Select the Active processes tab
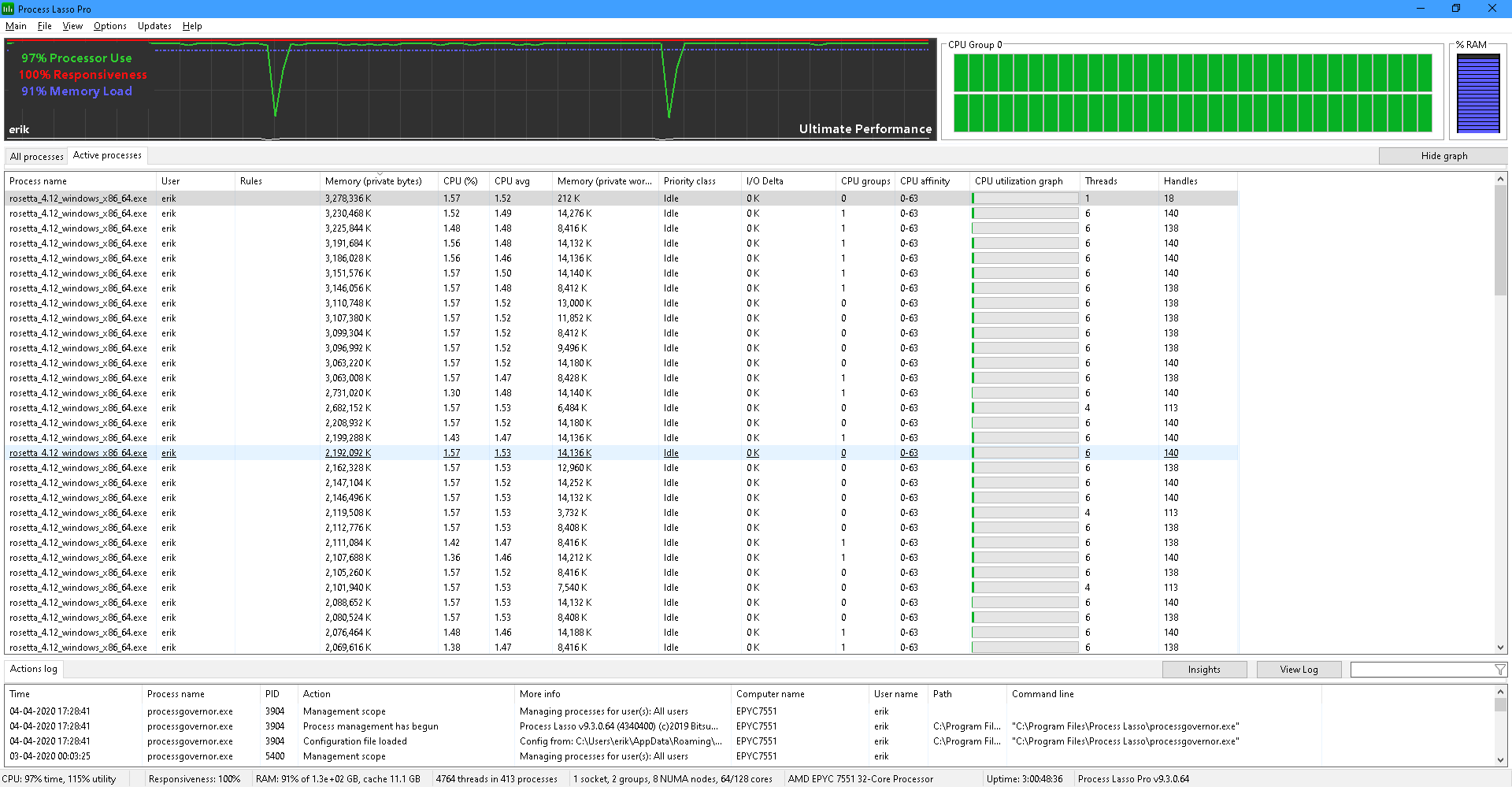 pos(107,156)
